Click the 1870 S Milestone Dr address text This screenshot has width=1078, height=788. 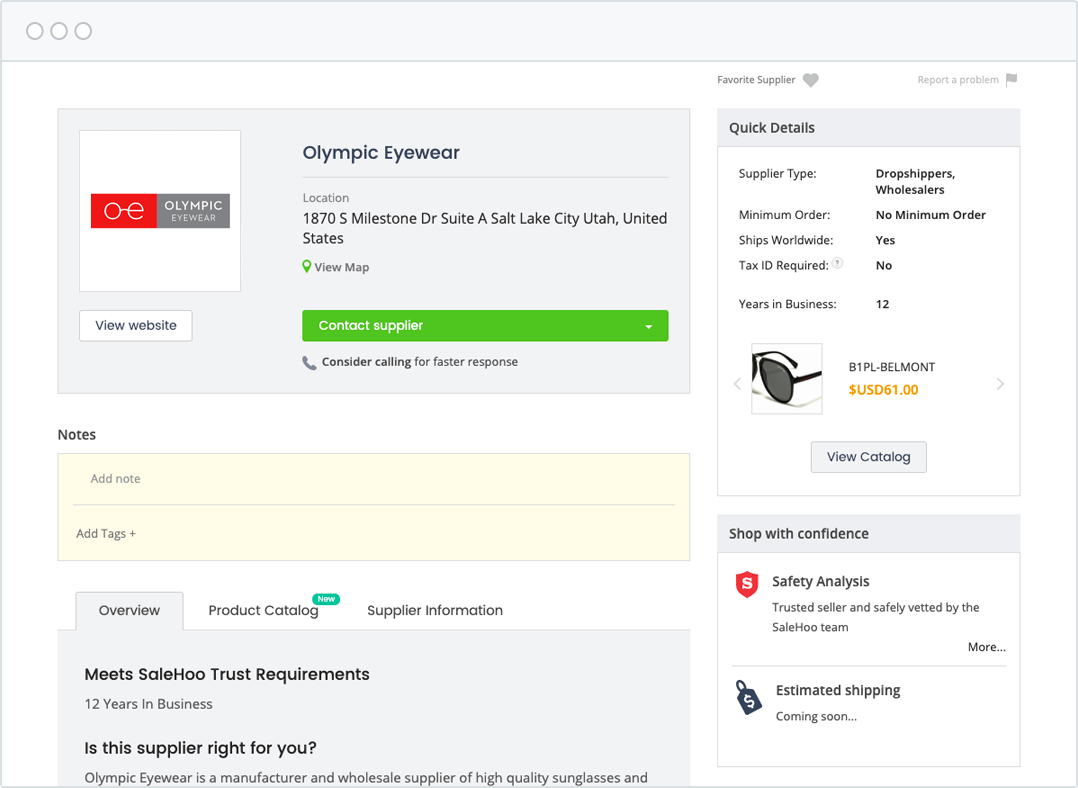pyautogui.click(x=485, y=228)
